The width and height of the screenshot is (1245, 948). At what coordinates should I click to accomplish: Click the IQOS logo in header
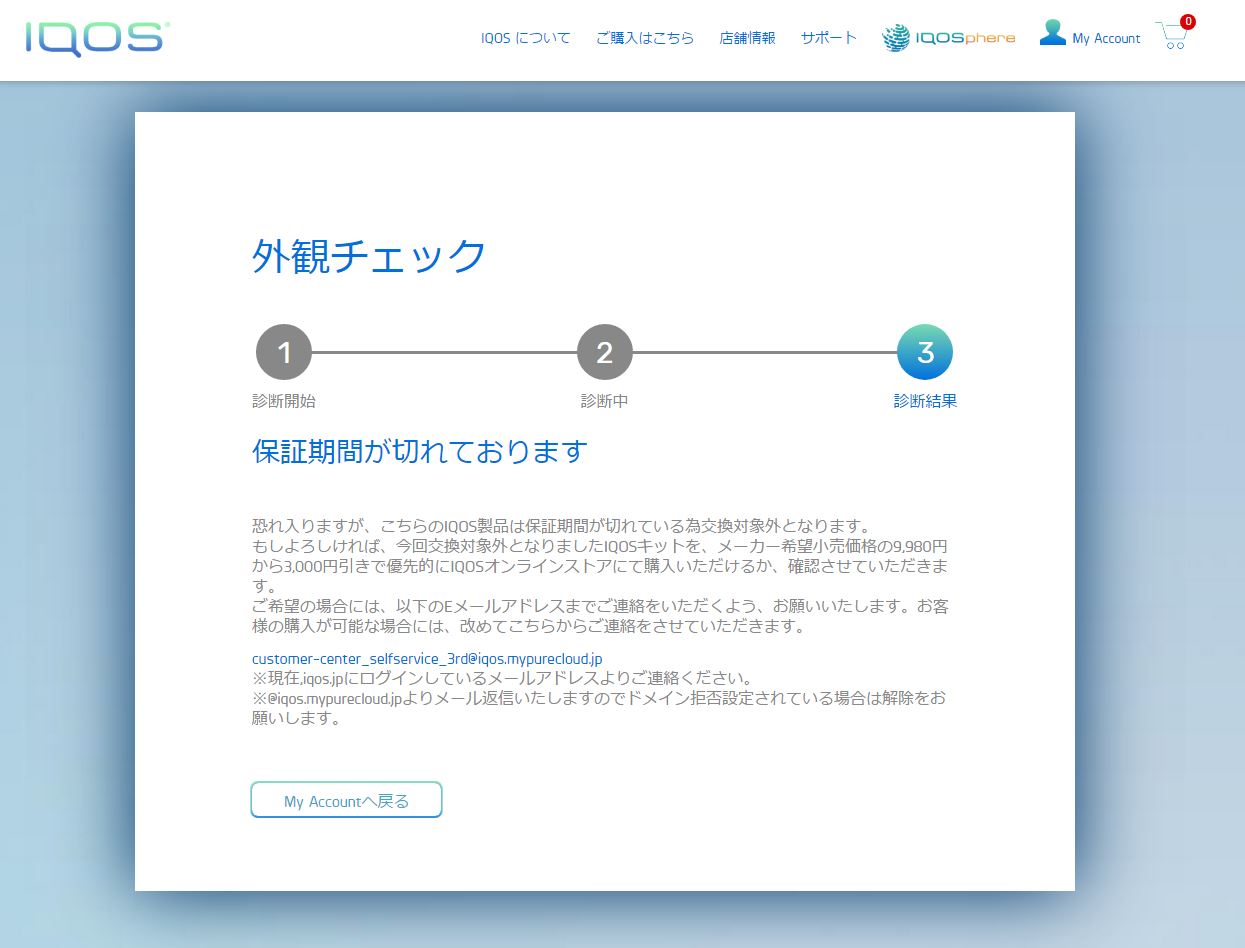[x=96, y=38]
